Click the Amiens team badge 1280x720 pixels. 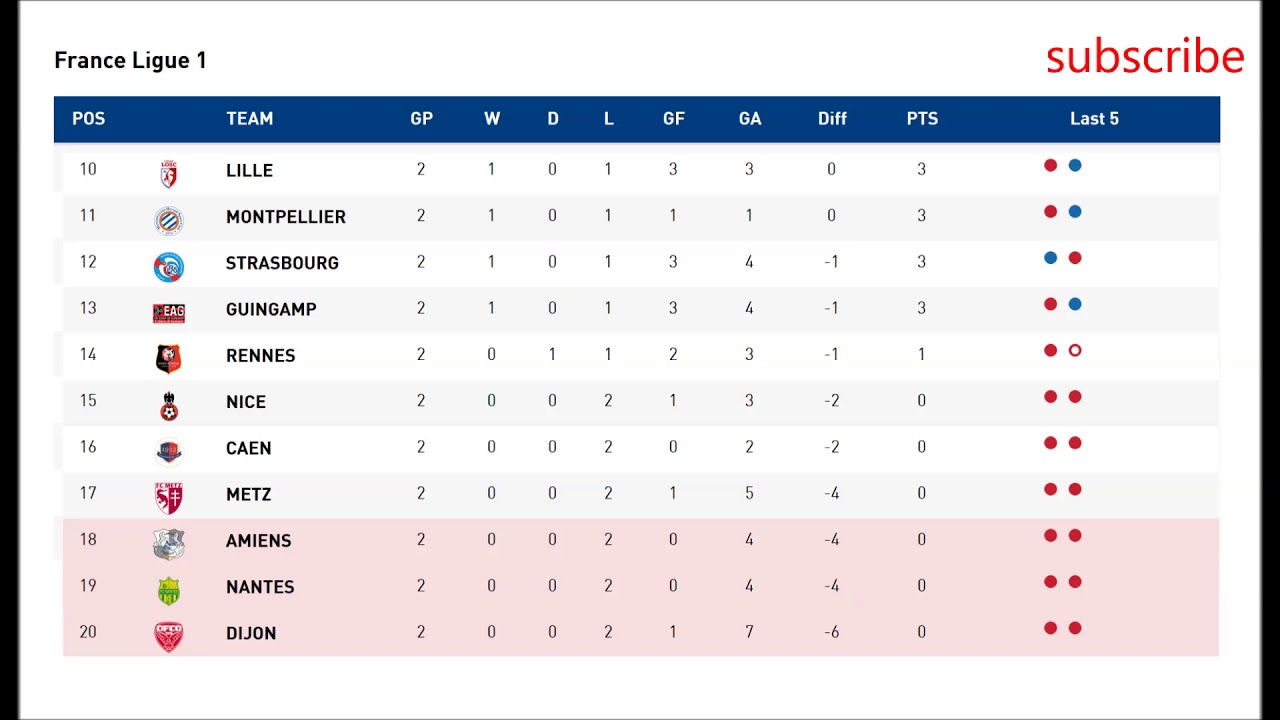click(169, 543)
